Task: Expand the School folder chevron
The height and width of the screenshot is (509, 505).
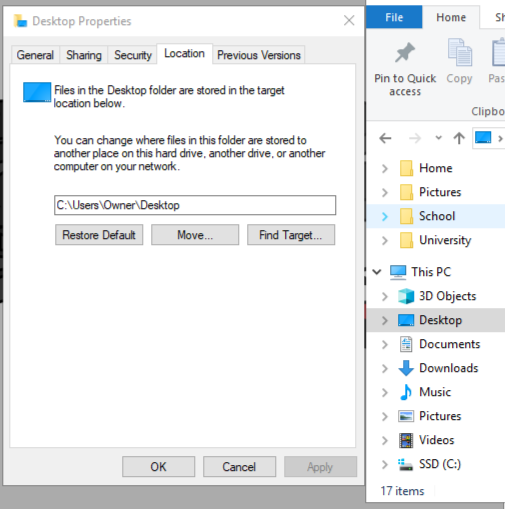Action: pyautogui.click(x=385, y=216)
